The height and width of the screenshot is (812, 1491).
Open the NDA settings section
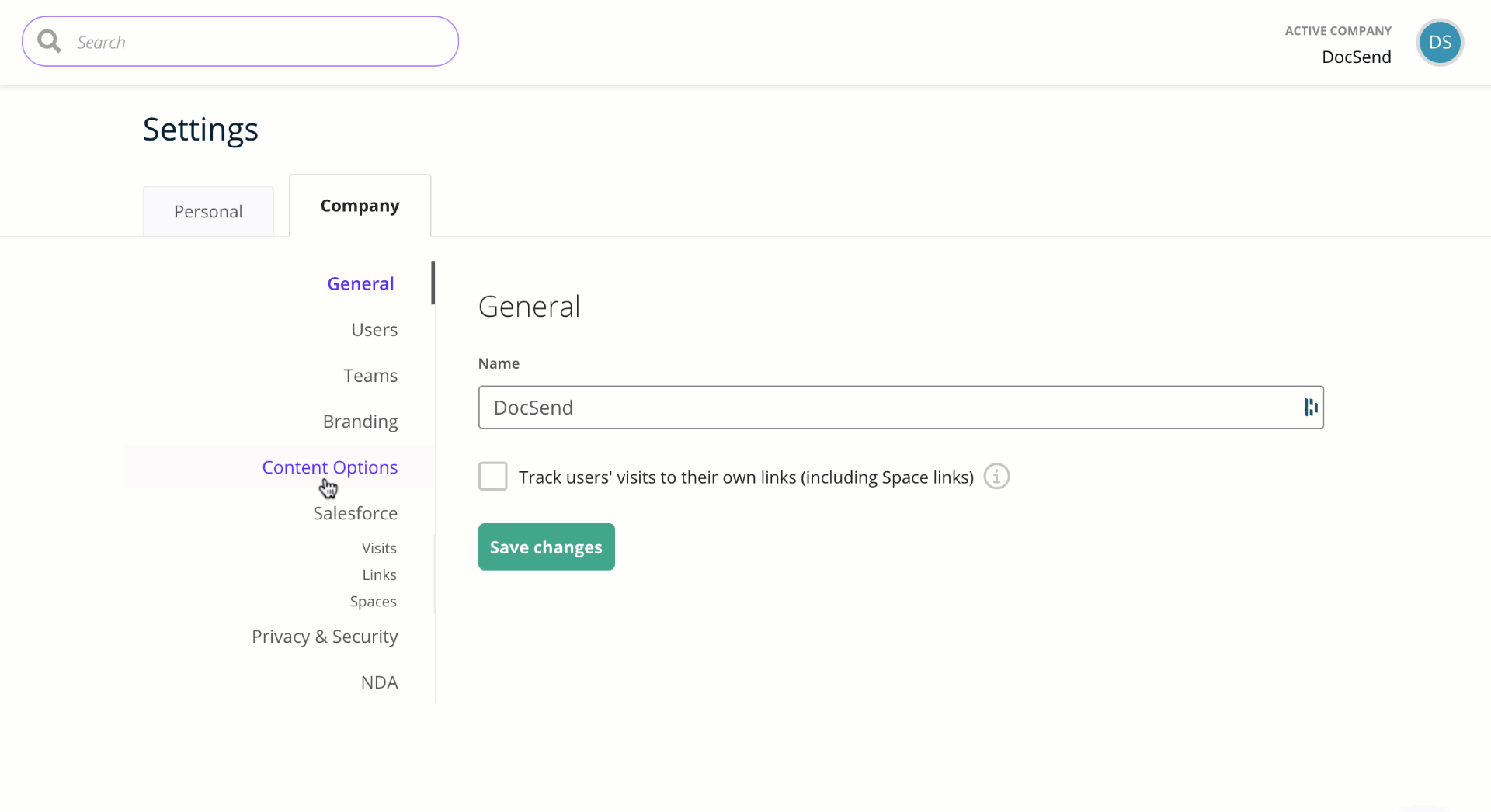(x=379, y=682)
